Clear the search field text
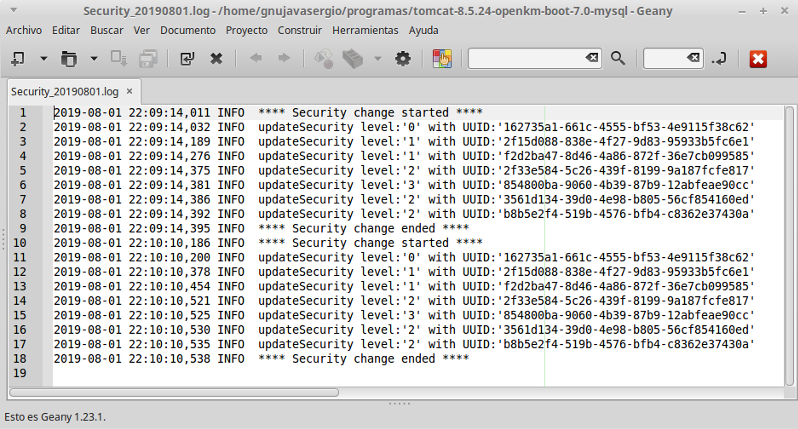The width and height of the screenshot is (798, 429). [x=592, y=59]
